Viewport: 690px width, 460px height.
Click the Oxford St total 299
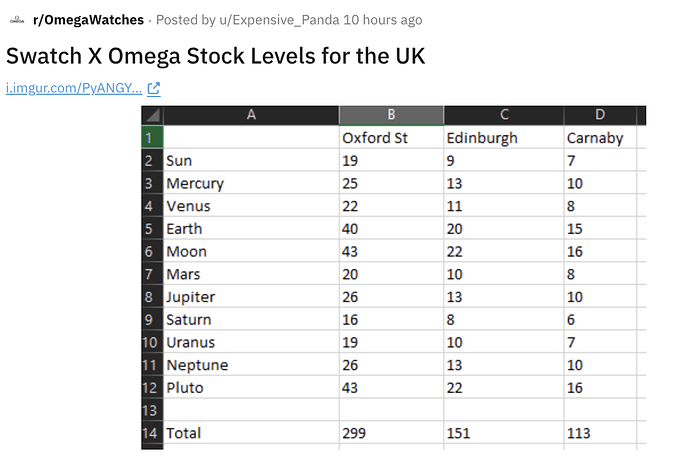[391, 433]
